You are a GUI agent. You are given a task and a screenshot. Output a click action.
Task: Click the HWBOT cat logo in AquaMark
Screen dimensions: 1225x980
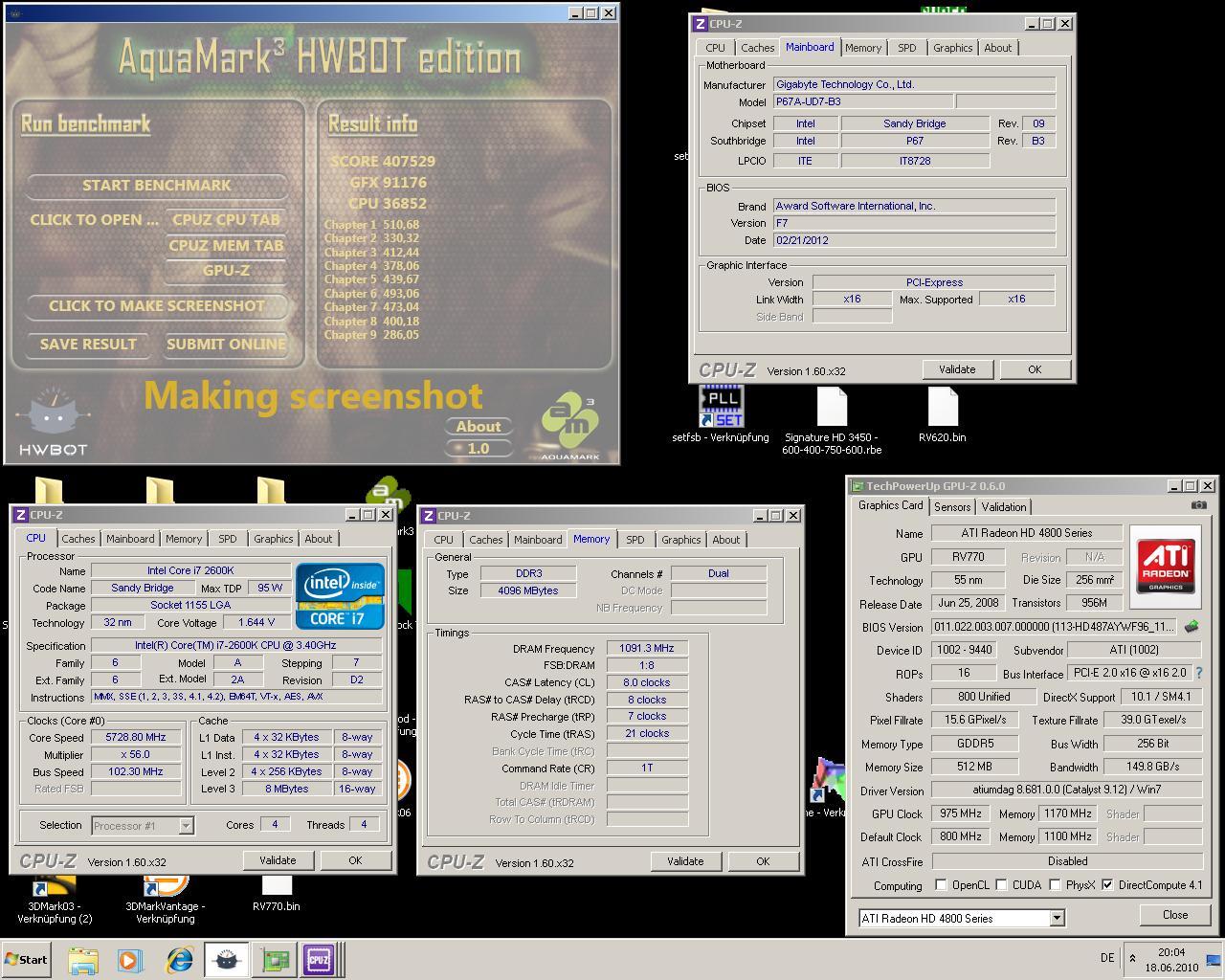pos(53,421)
